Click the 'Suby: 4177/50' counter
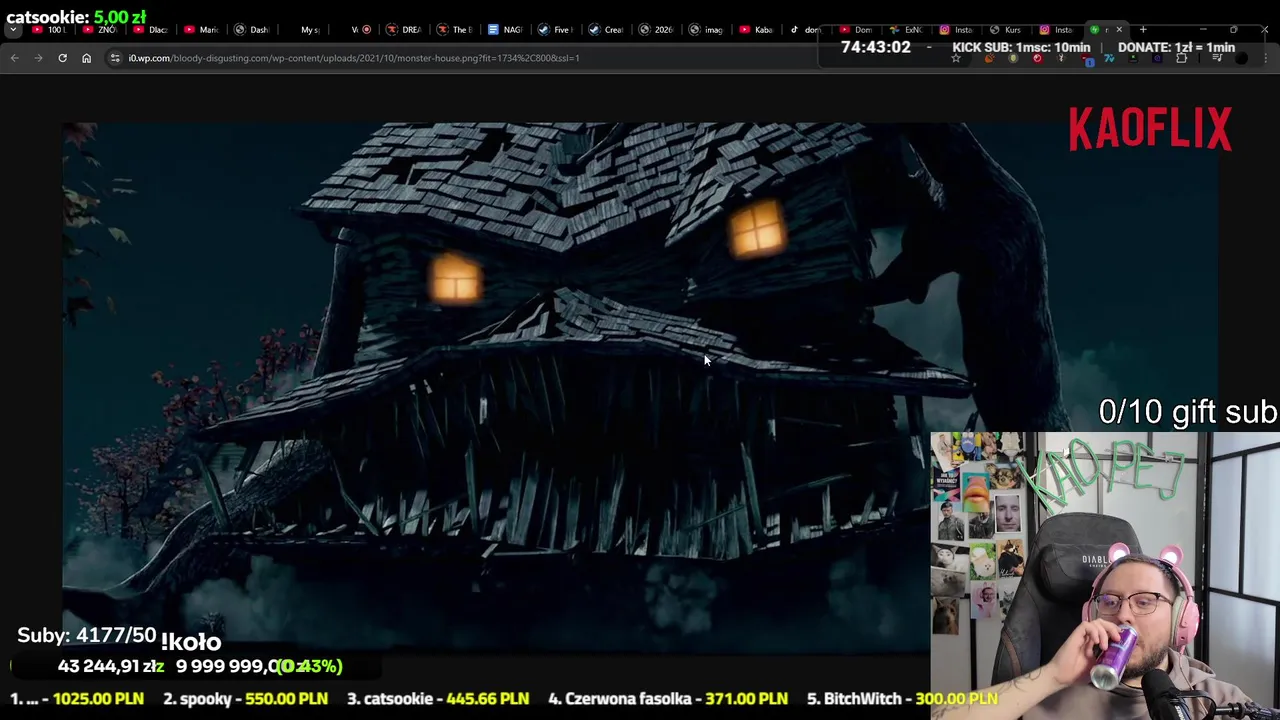The height and width of the screenshot is (720, 1280). 87,635
